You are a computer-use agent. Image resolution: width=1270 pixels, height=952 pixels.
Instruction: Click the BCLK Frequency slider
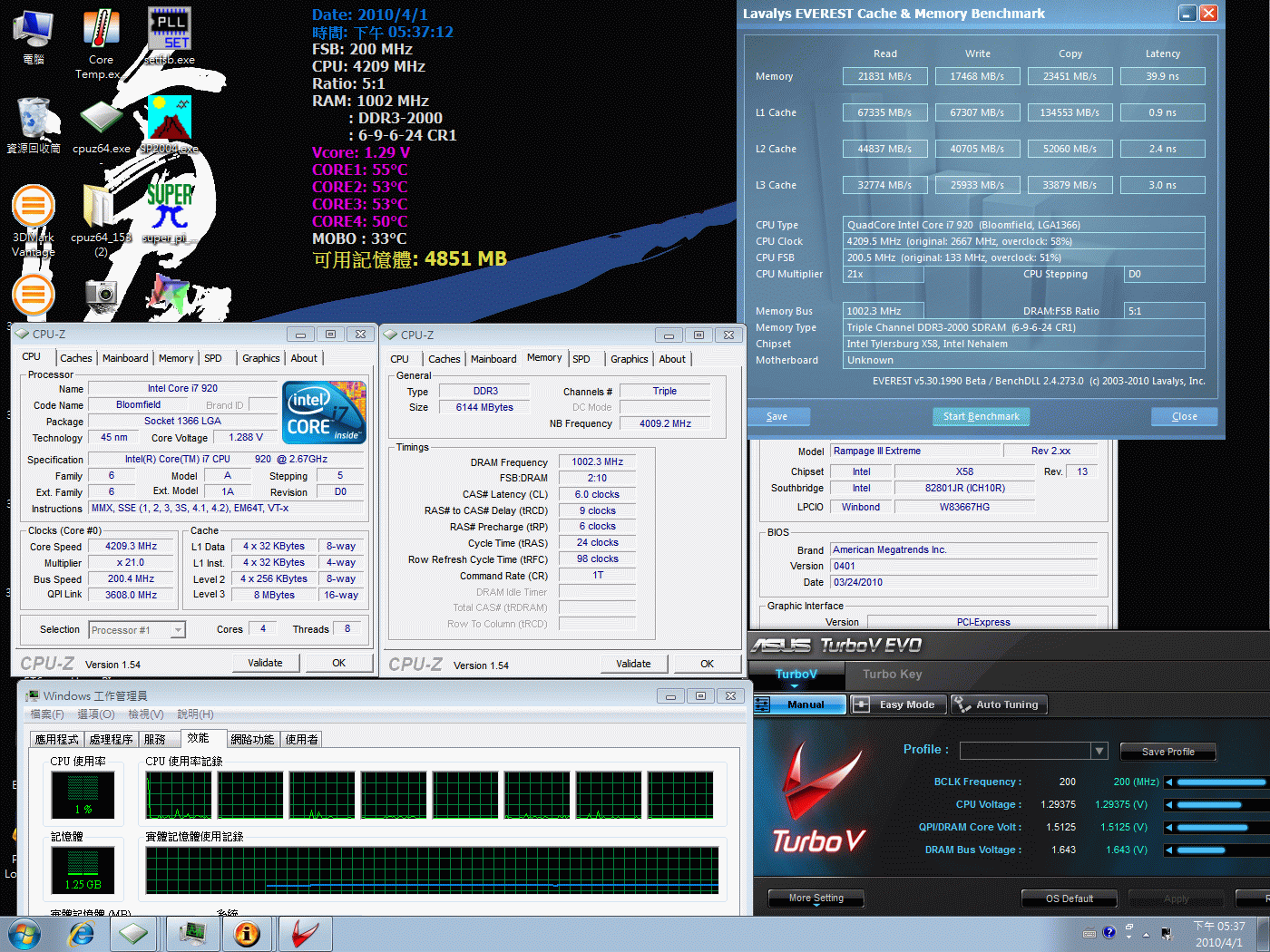tap(1219, 782)
